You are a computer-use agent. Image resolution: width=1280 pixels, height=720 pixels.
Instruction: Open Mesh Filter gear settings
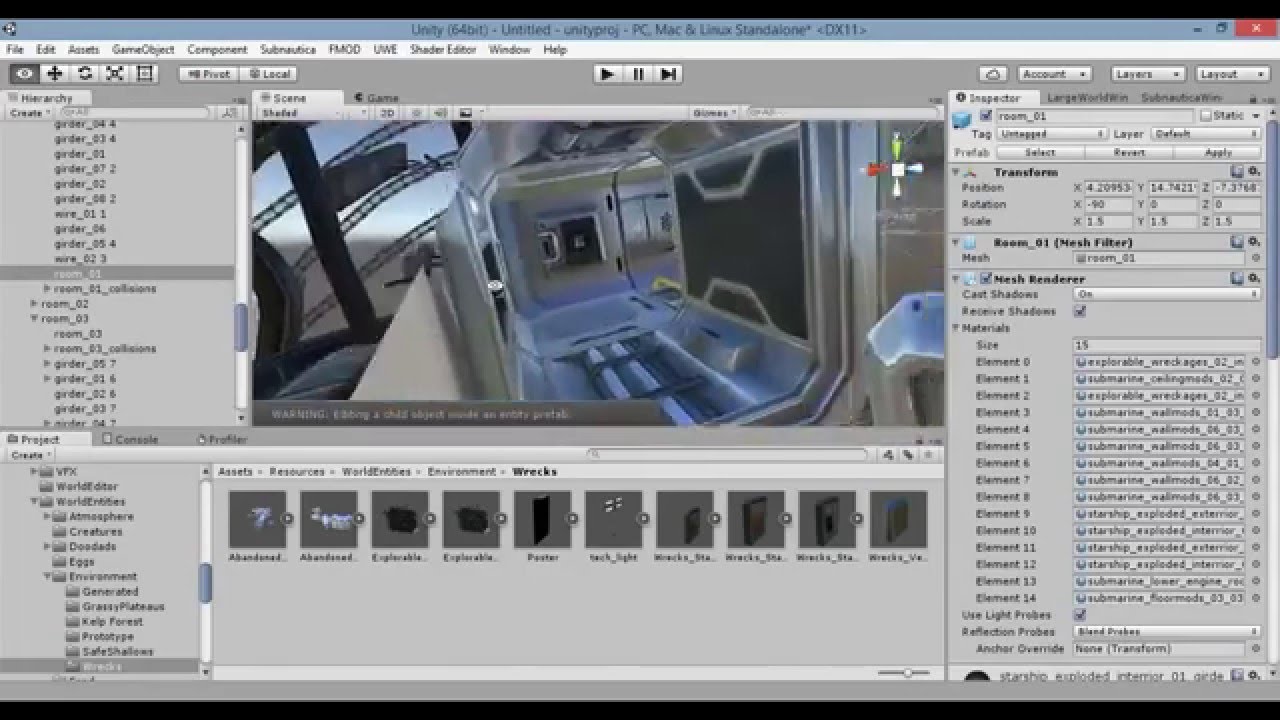pyautogui.click(x=1253, y=242)
